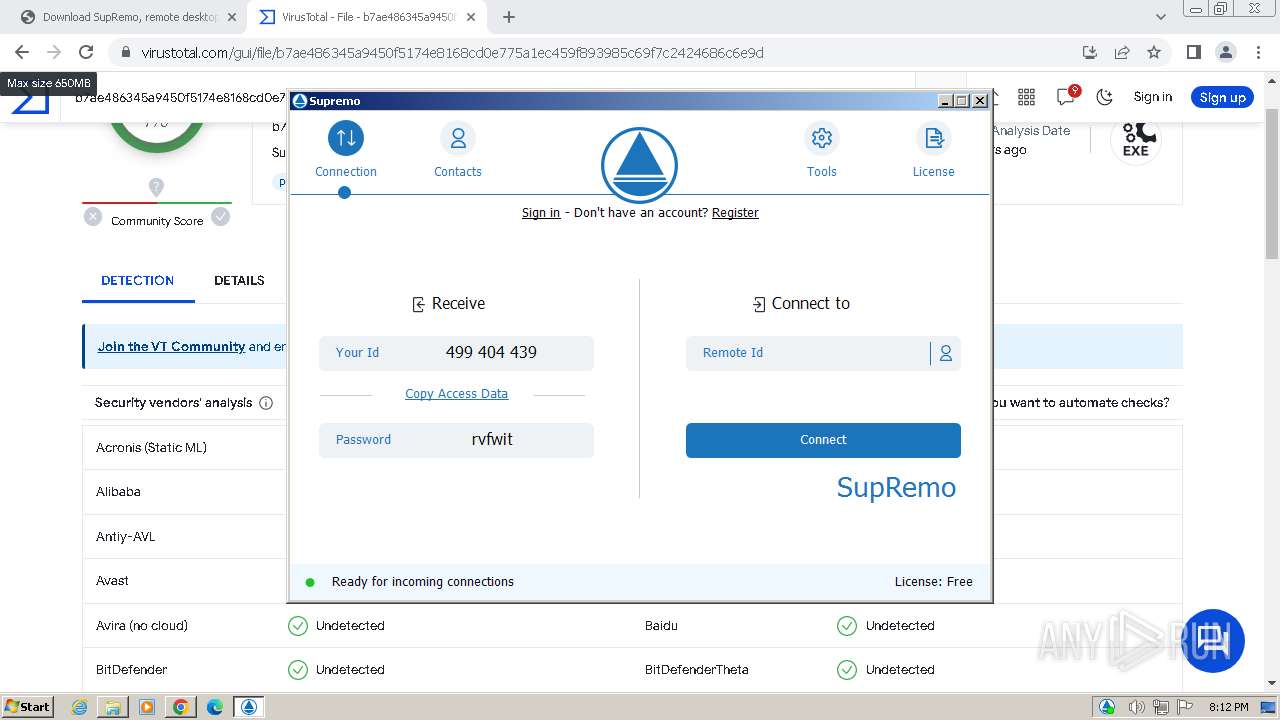Click BitDefenderTheta vendor name

pos(696,670)
